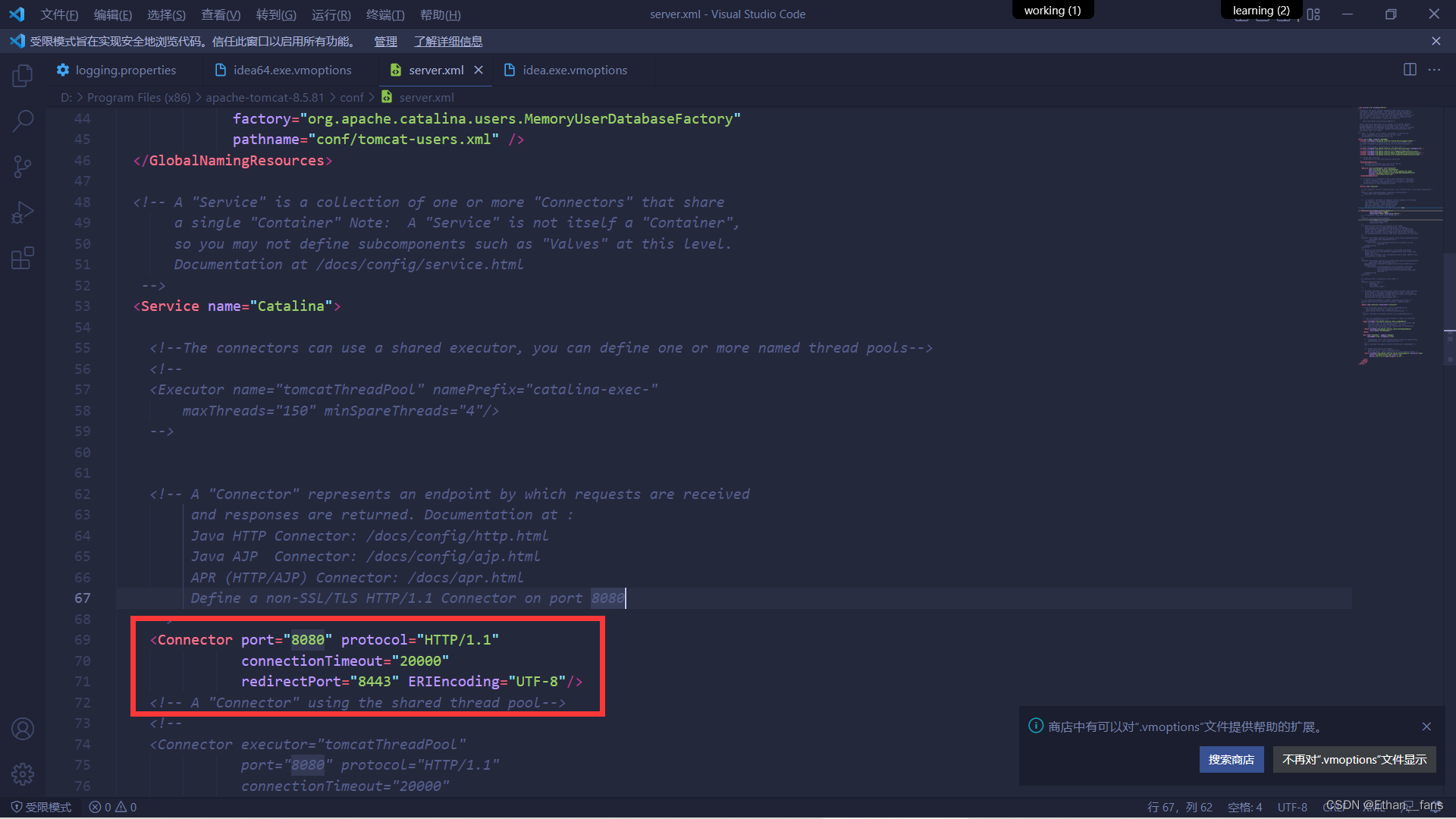
Task: Open the 查看(V) menu
Action: (x=221, y=14)
